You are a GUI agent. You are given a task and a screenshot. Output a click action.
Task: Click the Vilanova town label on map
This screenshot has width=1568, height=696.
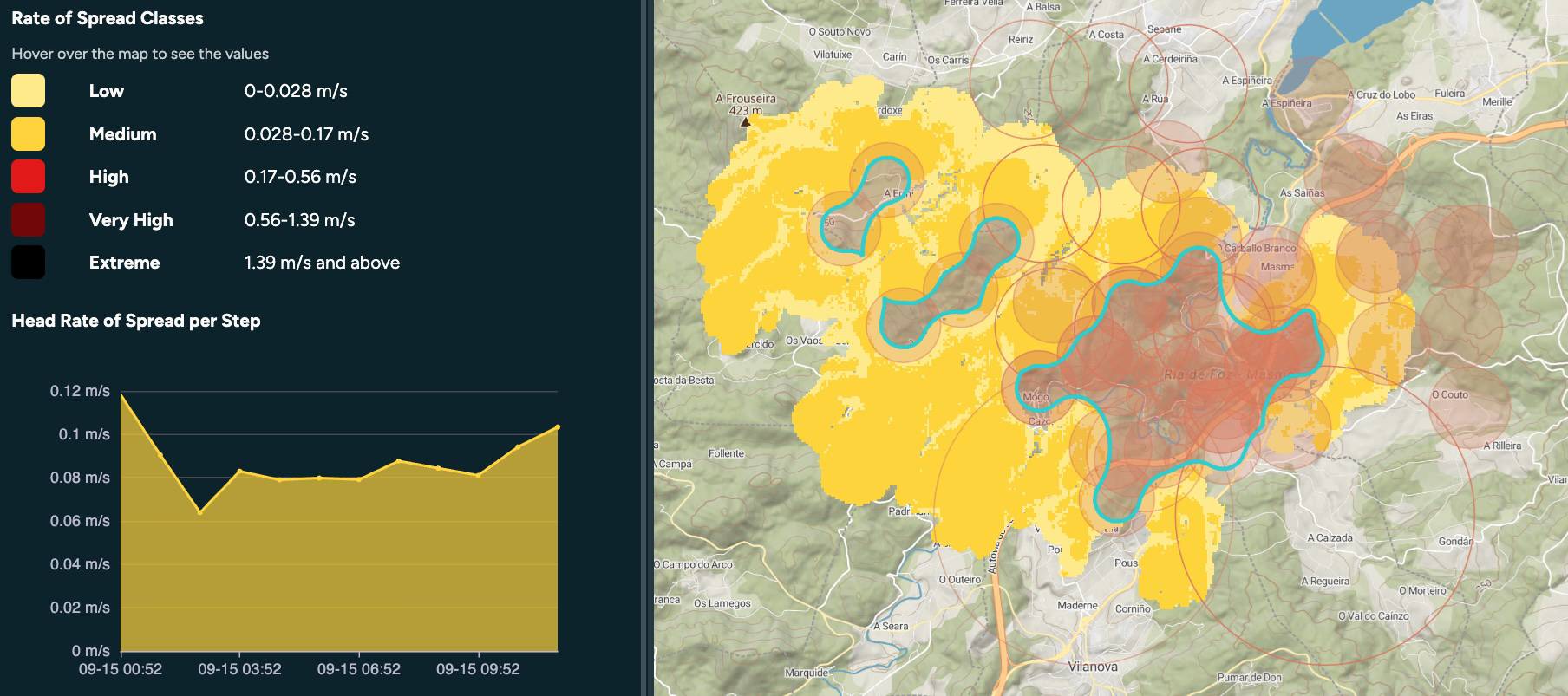click(x=1093, y=667)
